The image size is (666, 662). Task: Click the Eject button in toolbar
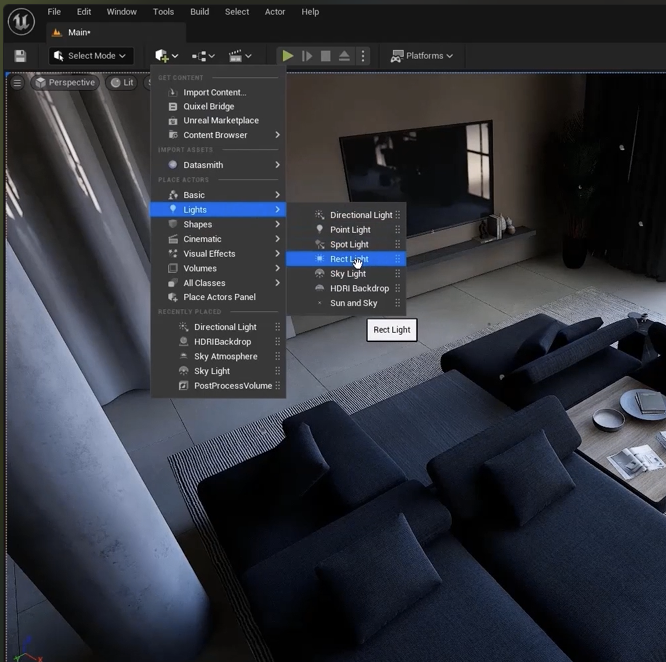(344, 56)
